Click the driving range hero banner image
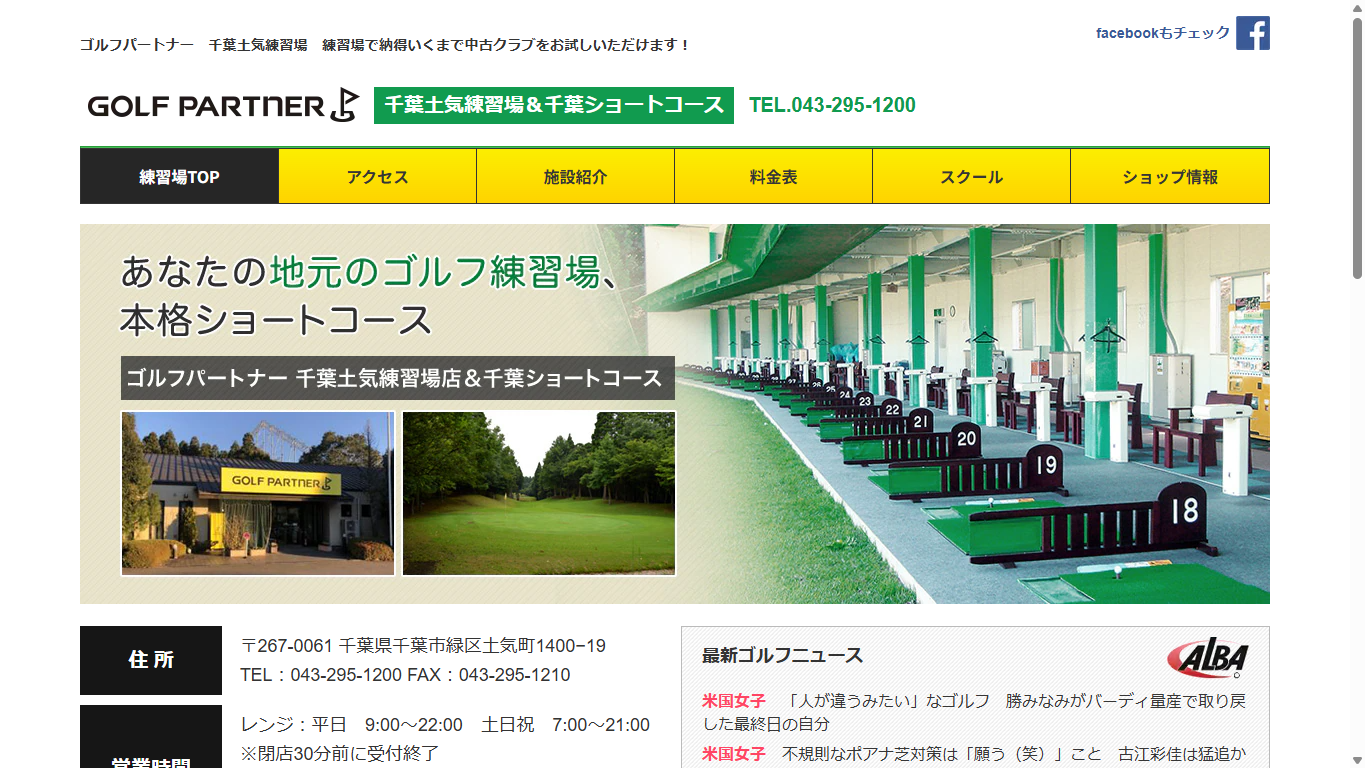 (675, 414)
